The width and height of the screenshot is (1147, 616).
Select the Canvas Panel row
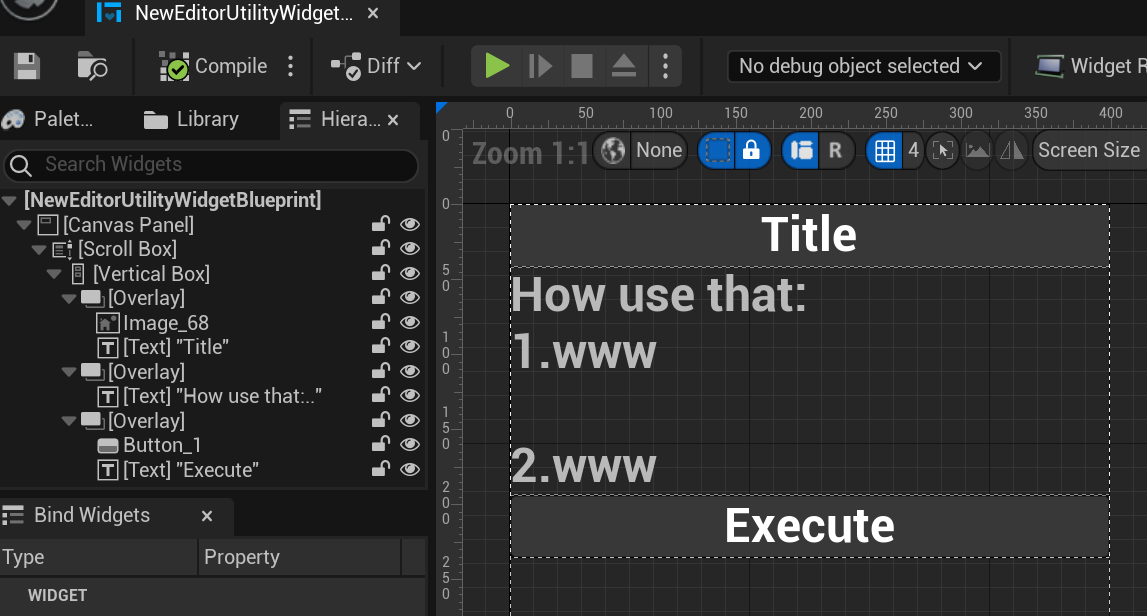128,225
